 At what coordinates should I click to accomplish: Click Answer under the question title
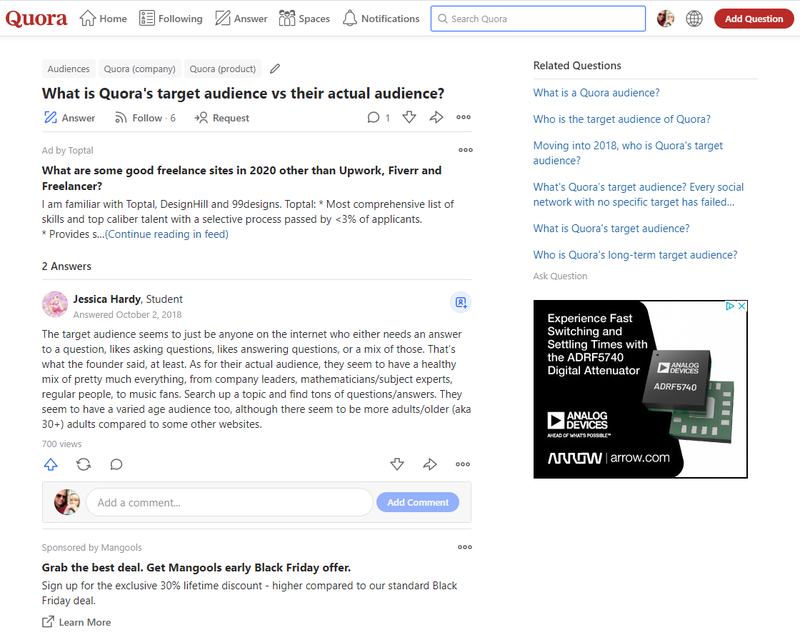pyautogui.click(x=69, y=118)
